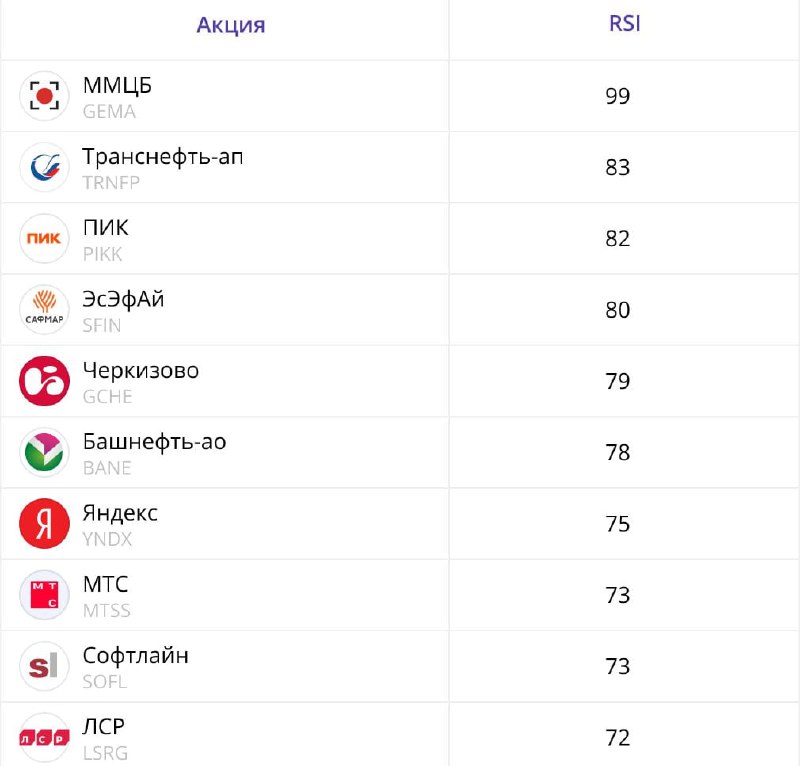Screen dimensions: 800x766
Task: Click the Башнефть green-pink logo
Action: (44, 452)
